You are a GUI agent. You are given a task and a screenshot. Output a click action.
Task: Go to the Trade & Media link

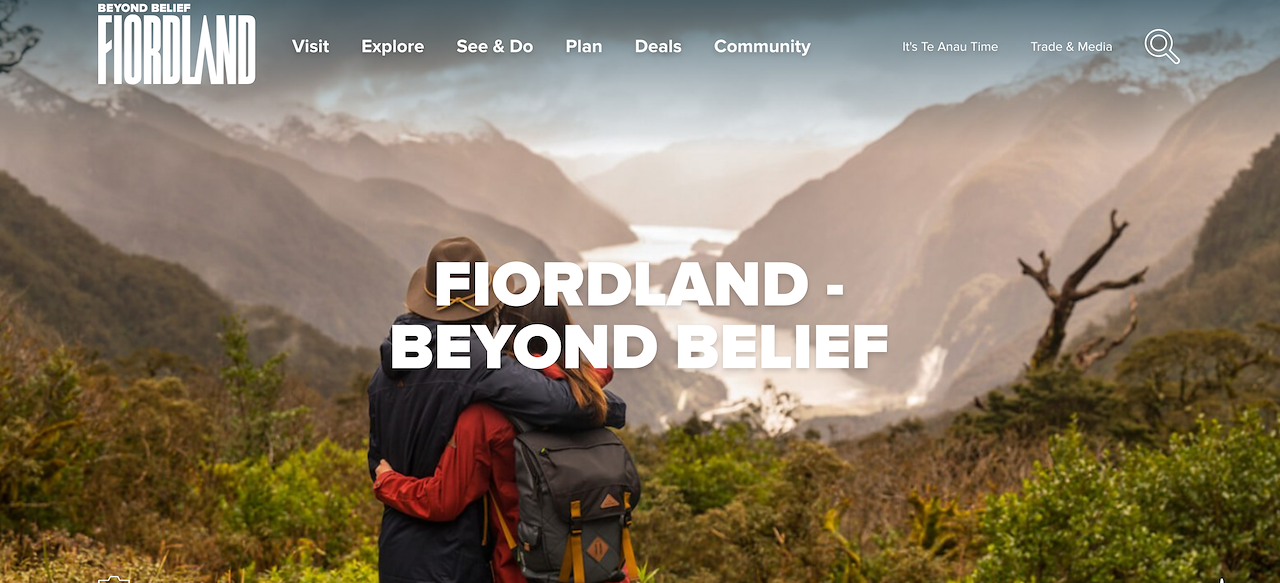click(1071, 46)
